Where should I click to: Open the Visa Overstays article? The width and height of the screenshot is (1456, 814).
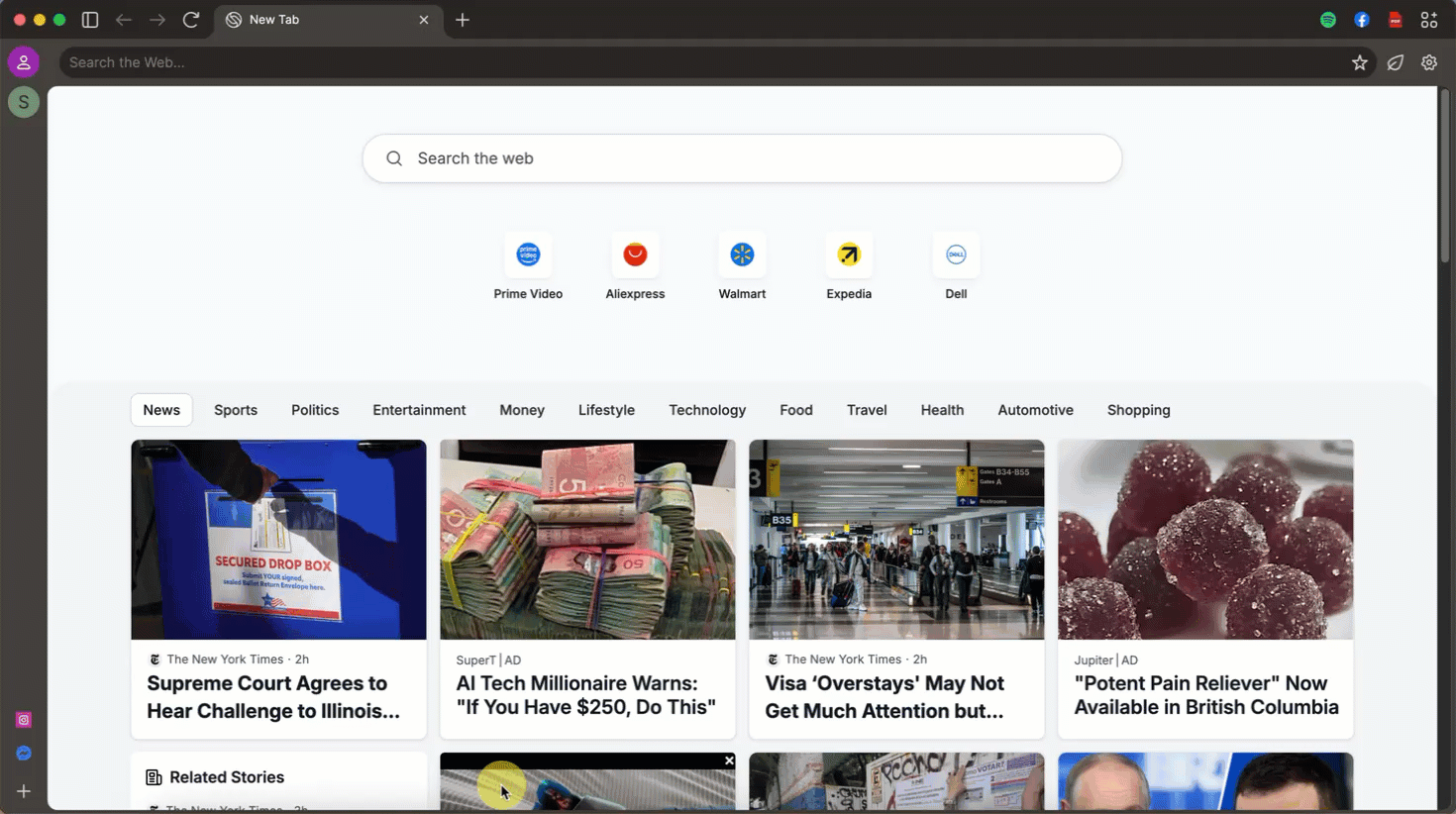pos(896,589)
